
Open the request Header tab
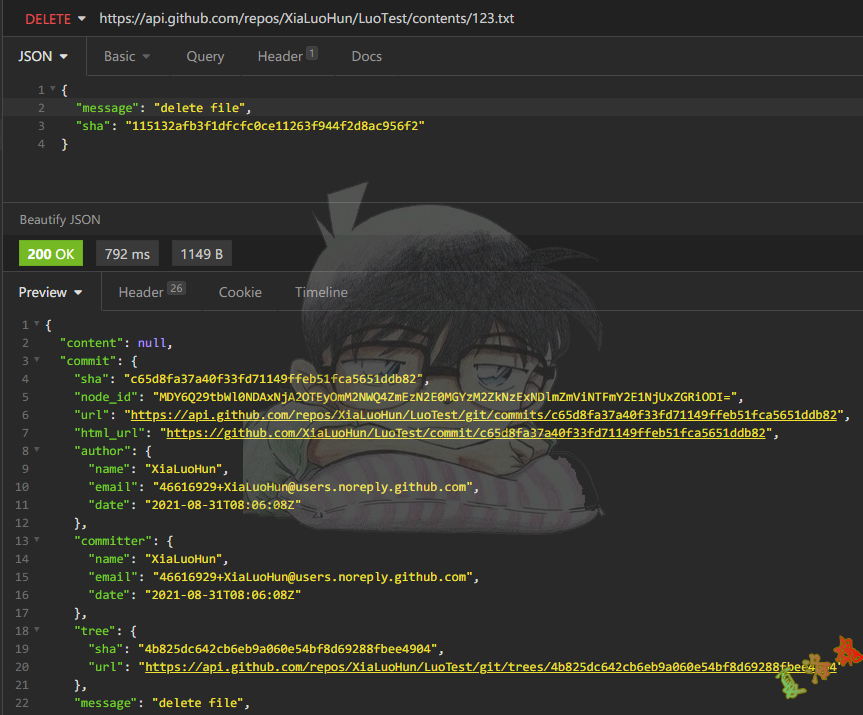pyautogui.click(x=286, y=56)
